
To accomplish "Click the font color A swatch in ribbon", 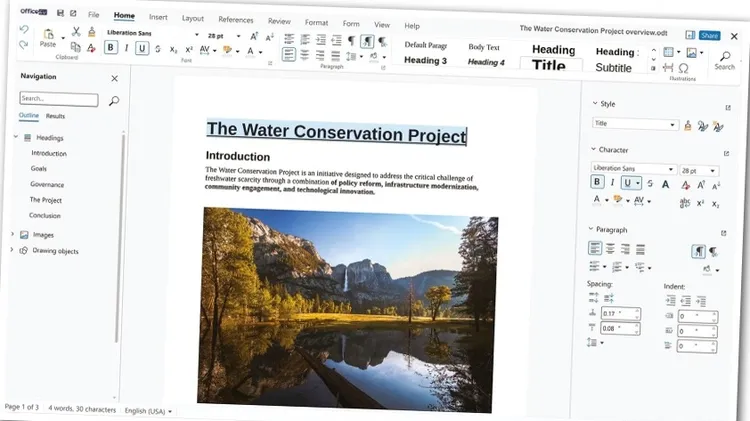I will (253, 50).
